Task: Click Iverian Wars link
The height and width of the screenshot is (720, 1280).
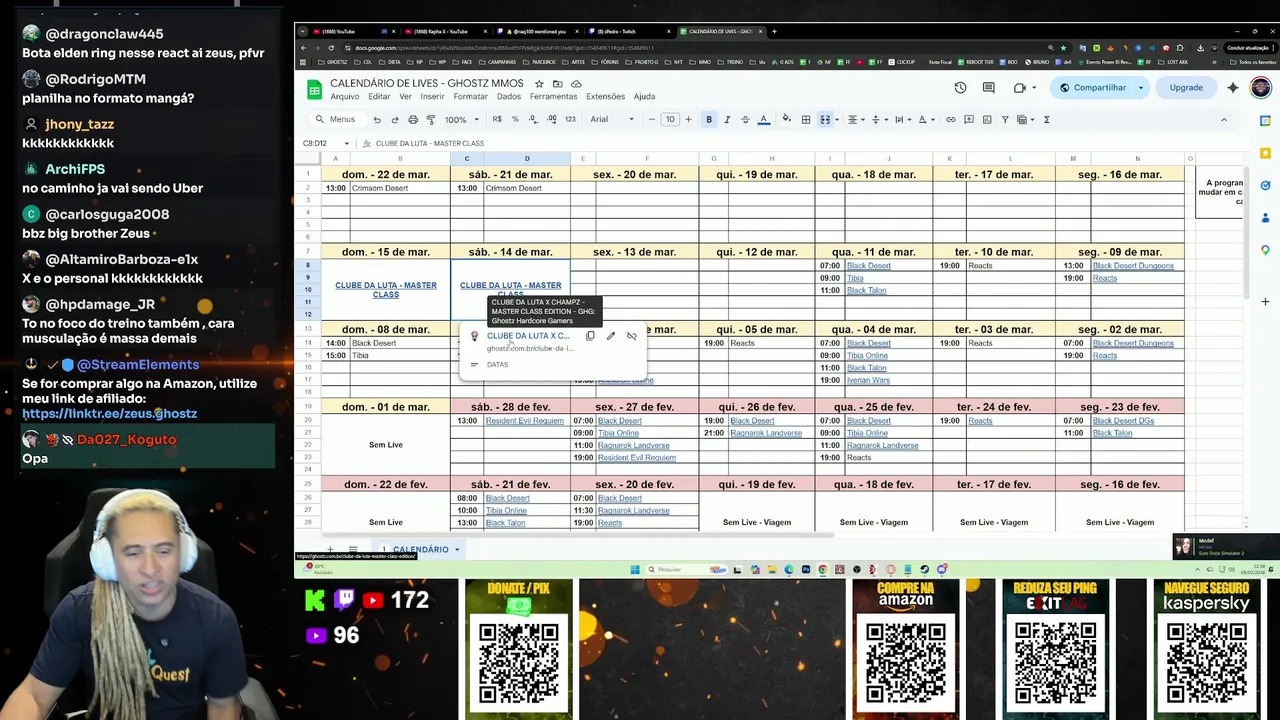Action: (x=868, y=380)
